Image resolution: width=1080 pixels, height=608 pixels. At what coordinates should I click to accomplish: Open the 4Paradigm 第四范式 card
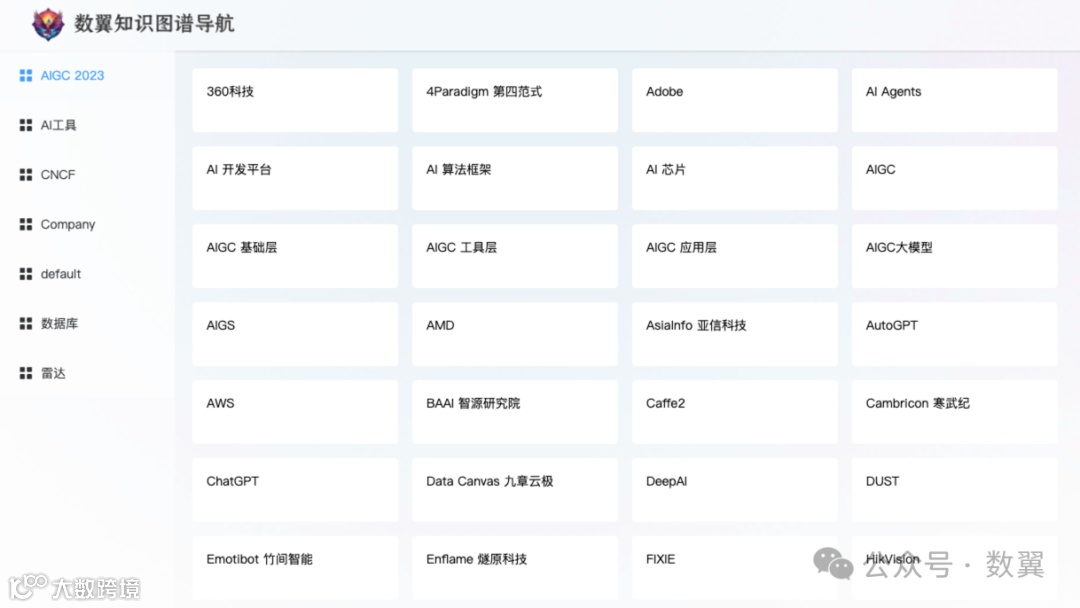515,100
